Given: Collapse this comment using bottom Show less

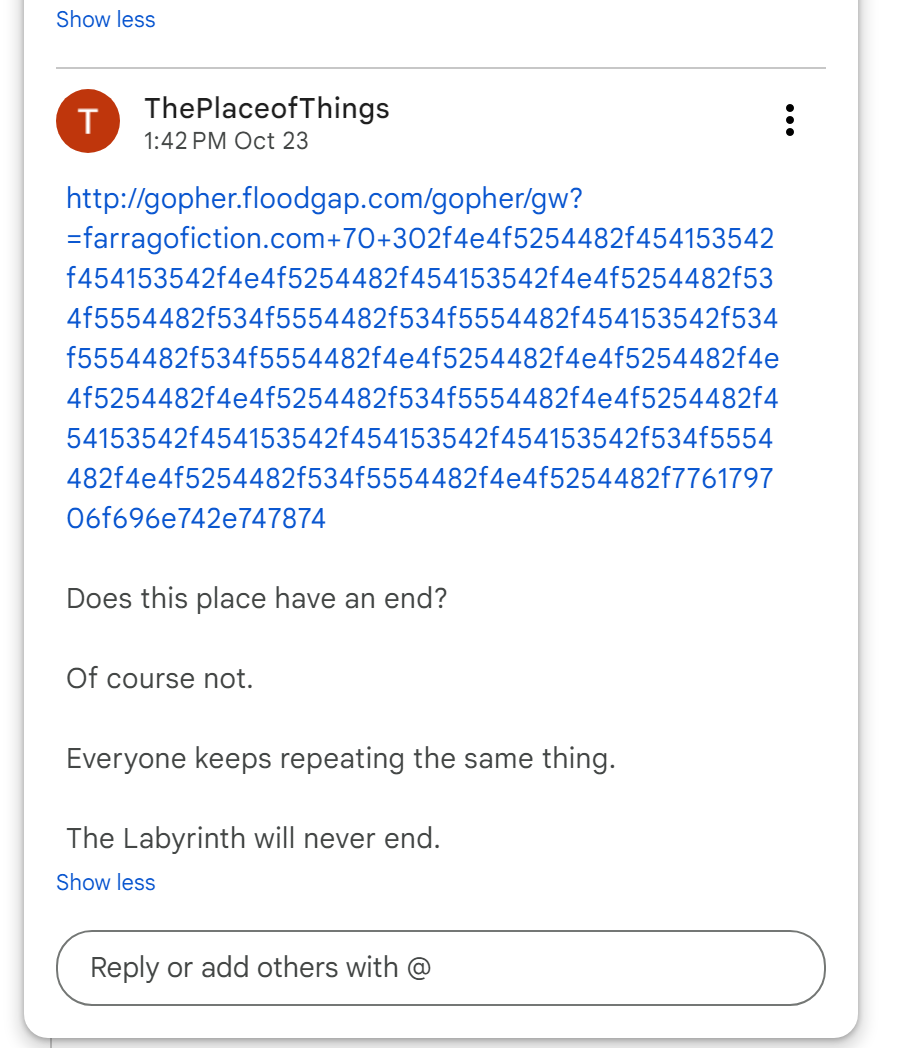Looking at the screenshot, I should click(x=106, y=882).
